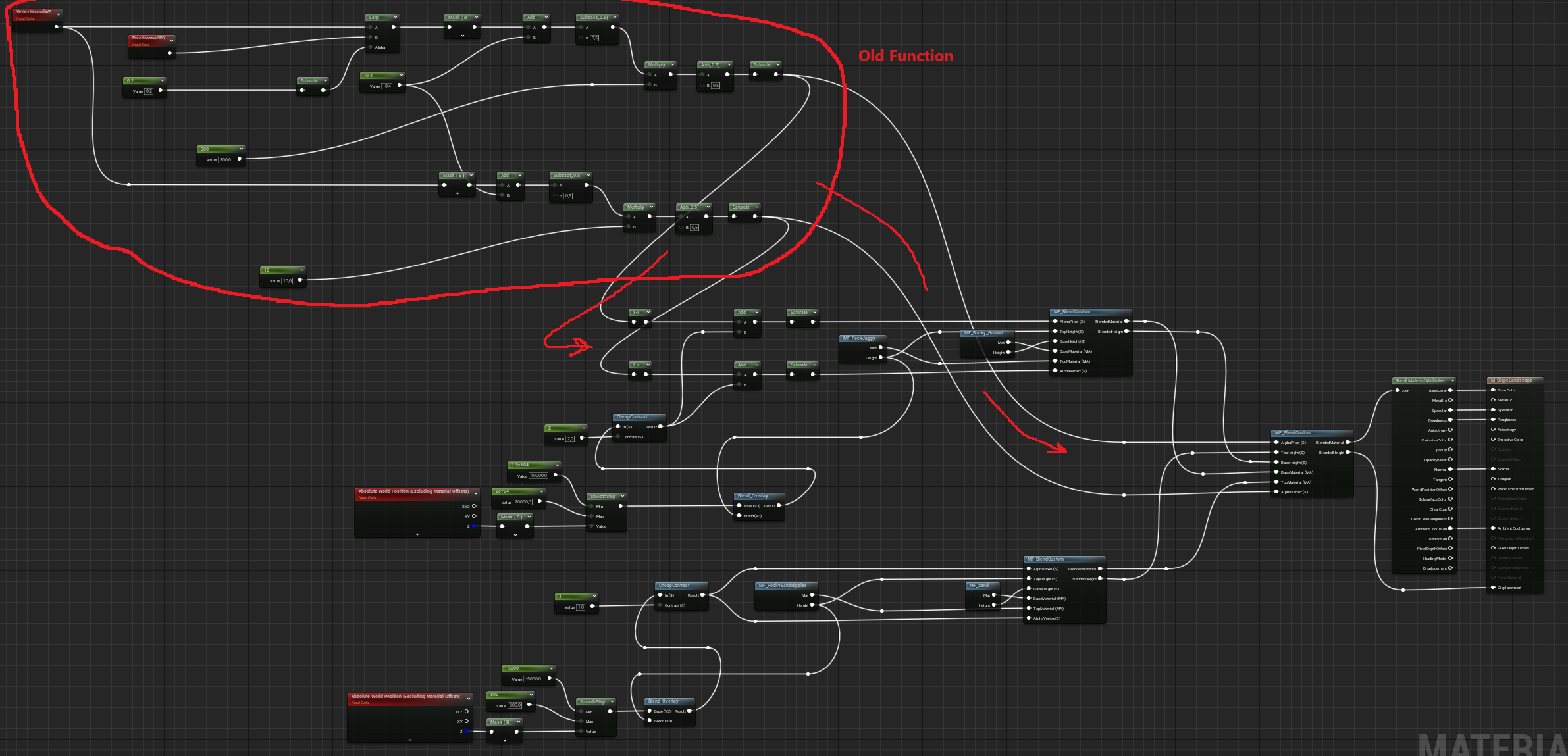Click Base Color input pin on M_SlopeLandscape

click(1493, 390)
